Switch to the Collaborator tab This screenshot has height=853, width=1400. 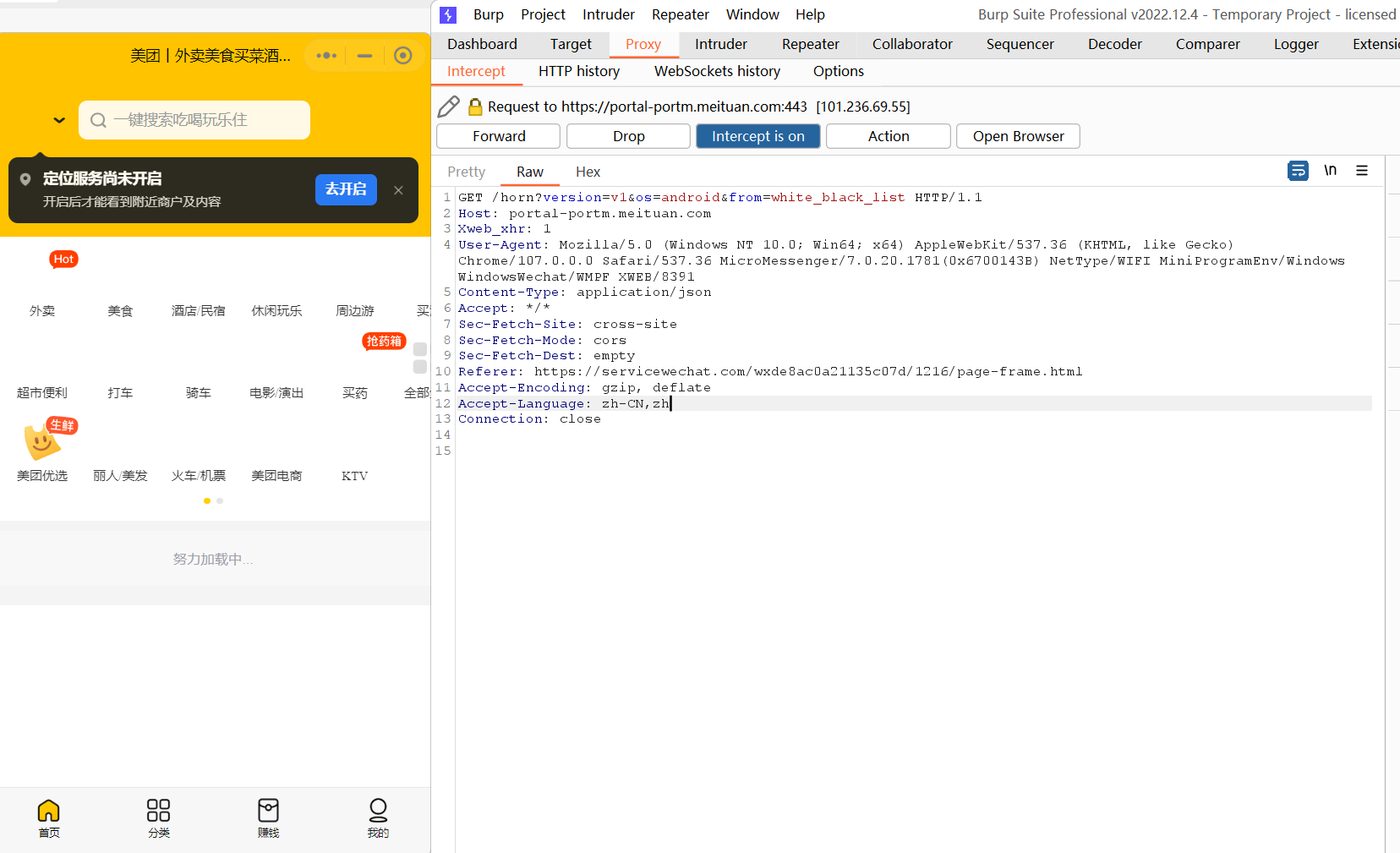tap(912, 44)
